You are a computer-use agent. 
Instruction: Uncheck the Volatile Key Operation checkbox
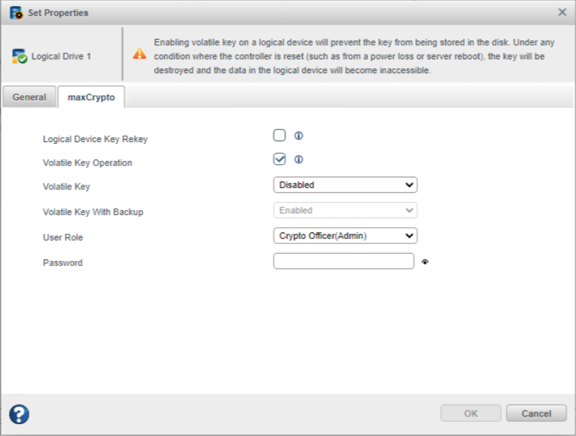pyautogui.click(x=279, y=159)
